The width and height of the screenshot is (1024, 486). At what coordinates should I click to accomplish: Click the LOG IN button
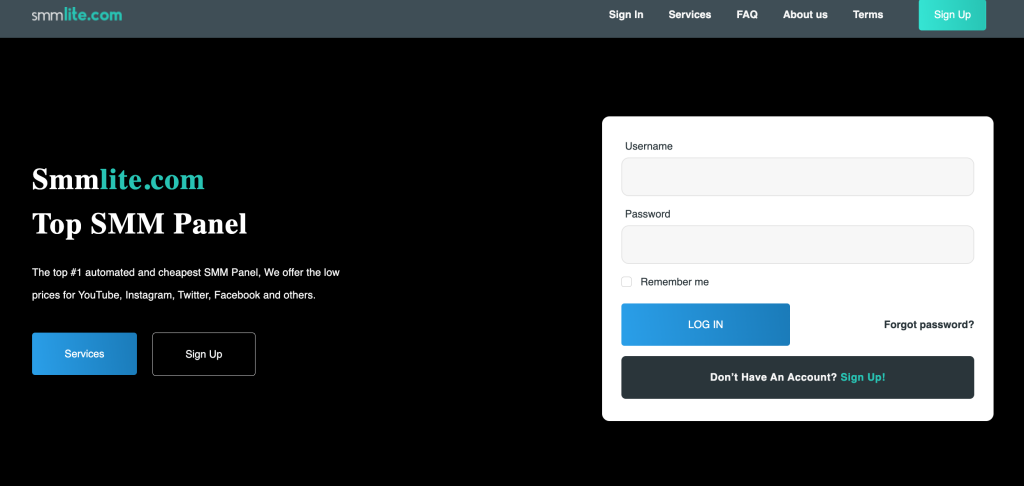pos(705,324)
